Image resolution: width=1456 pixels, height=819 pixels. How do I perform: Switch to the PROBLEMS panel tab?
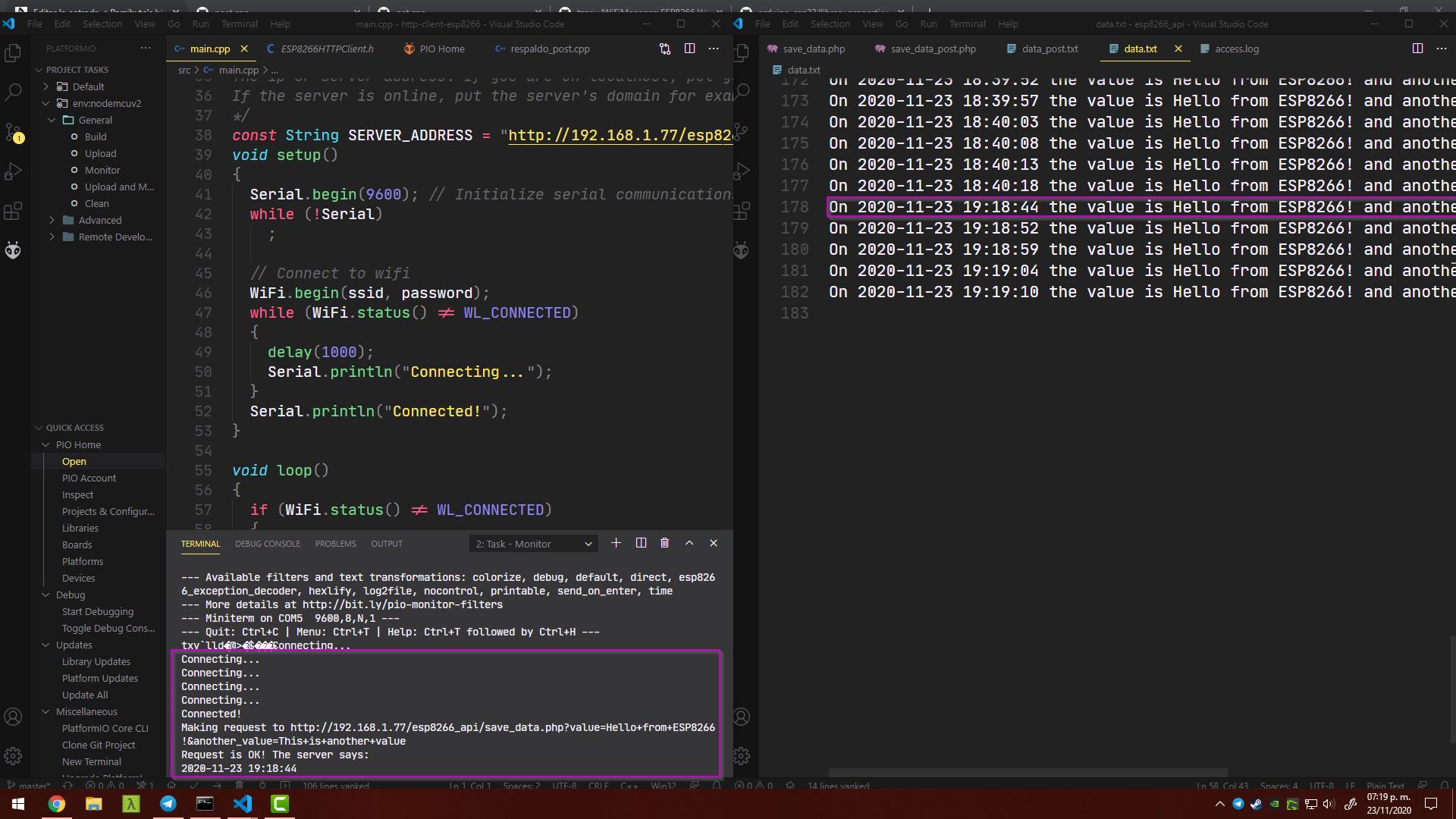(x=335, y=544)
